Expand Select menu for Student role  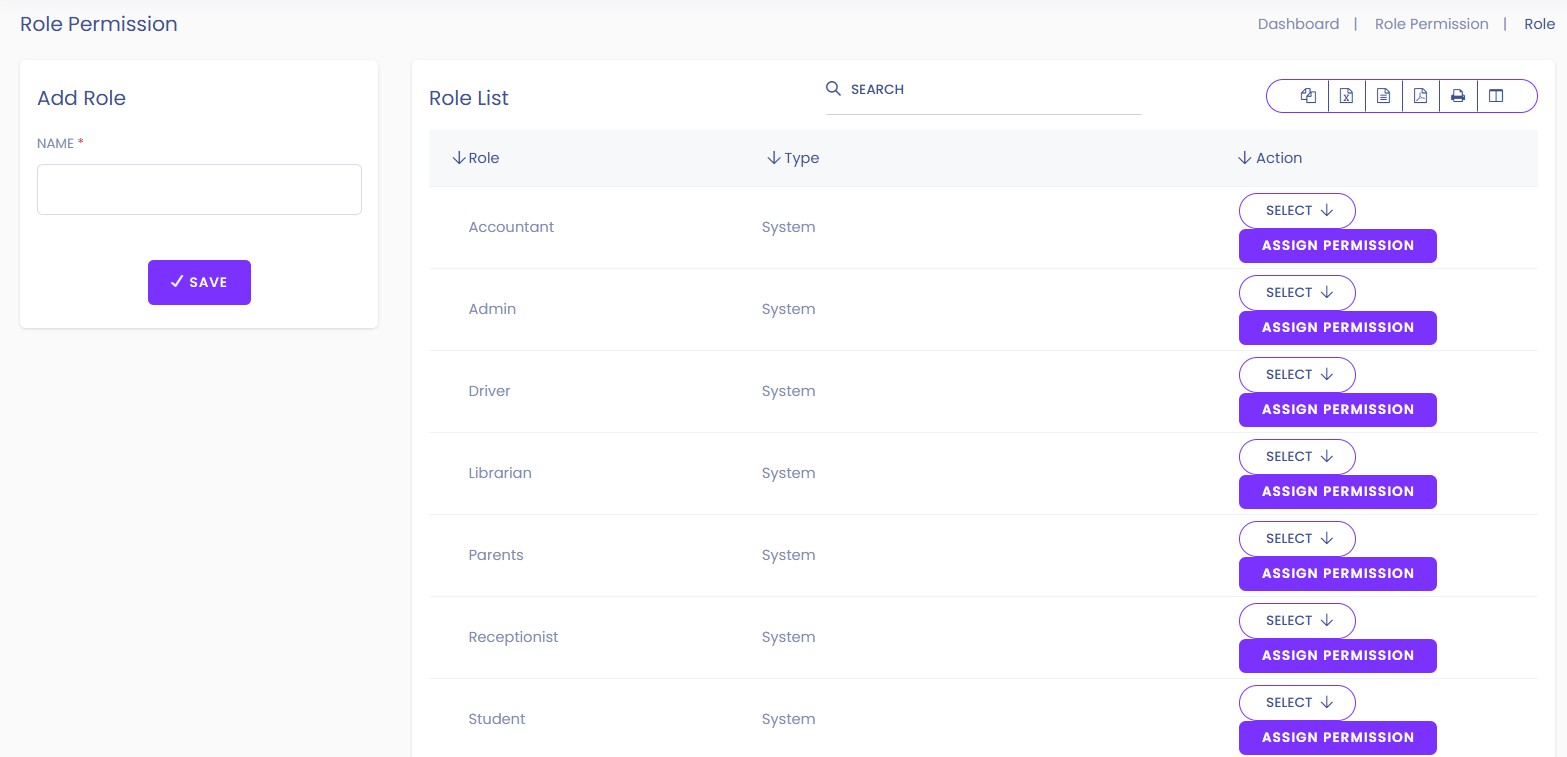coord(1297,703)
